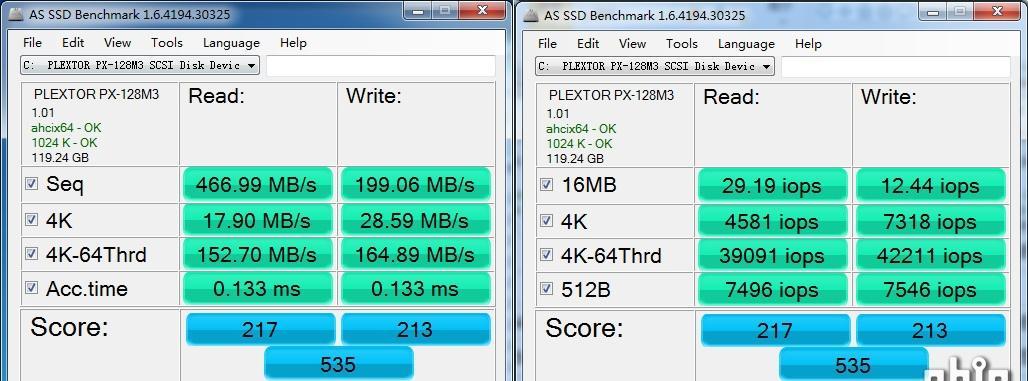
Task: Click 'PLEXTOR PX-128M3' device name in right info panel
Action: tap(611, 95)
